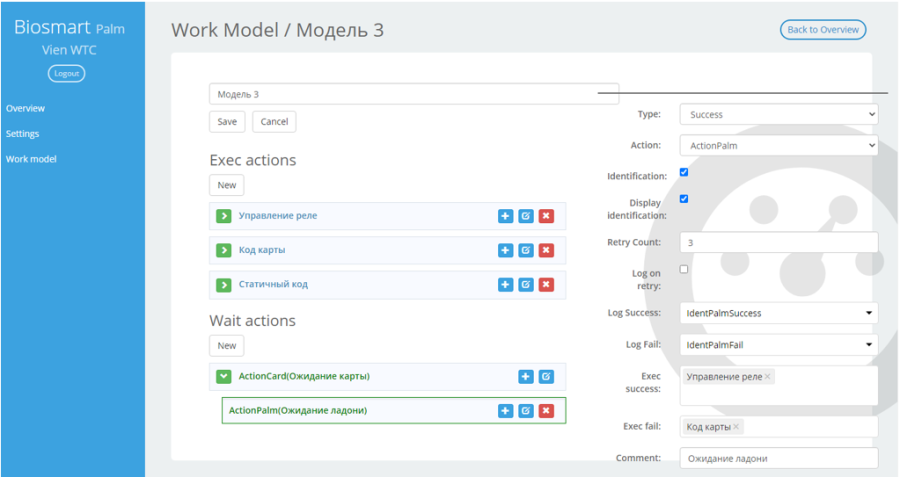Image resolution: width=900 pixels, height=477 pixels.
Task: Click the Back to Overview button
Action: [x=823, y=30]
